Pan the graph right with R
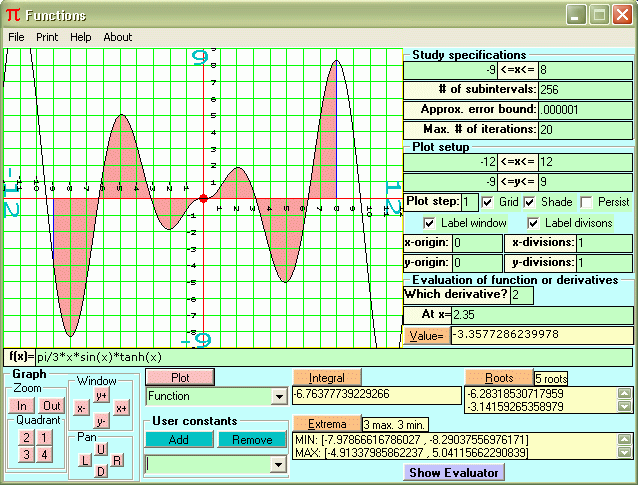638x485 pixels. click(117, 460)
